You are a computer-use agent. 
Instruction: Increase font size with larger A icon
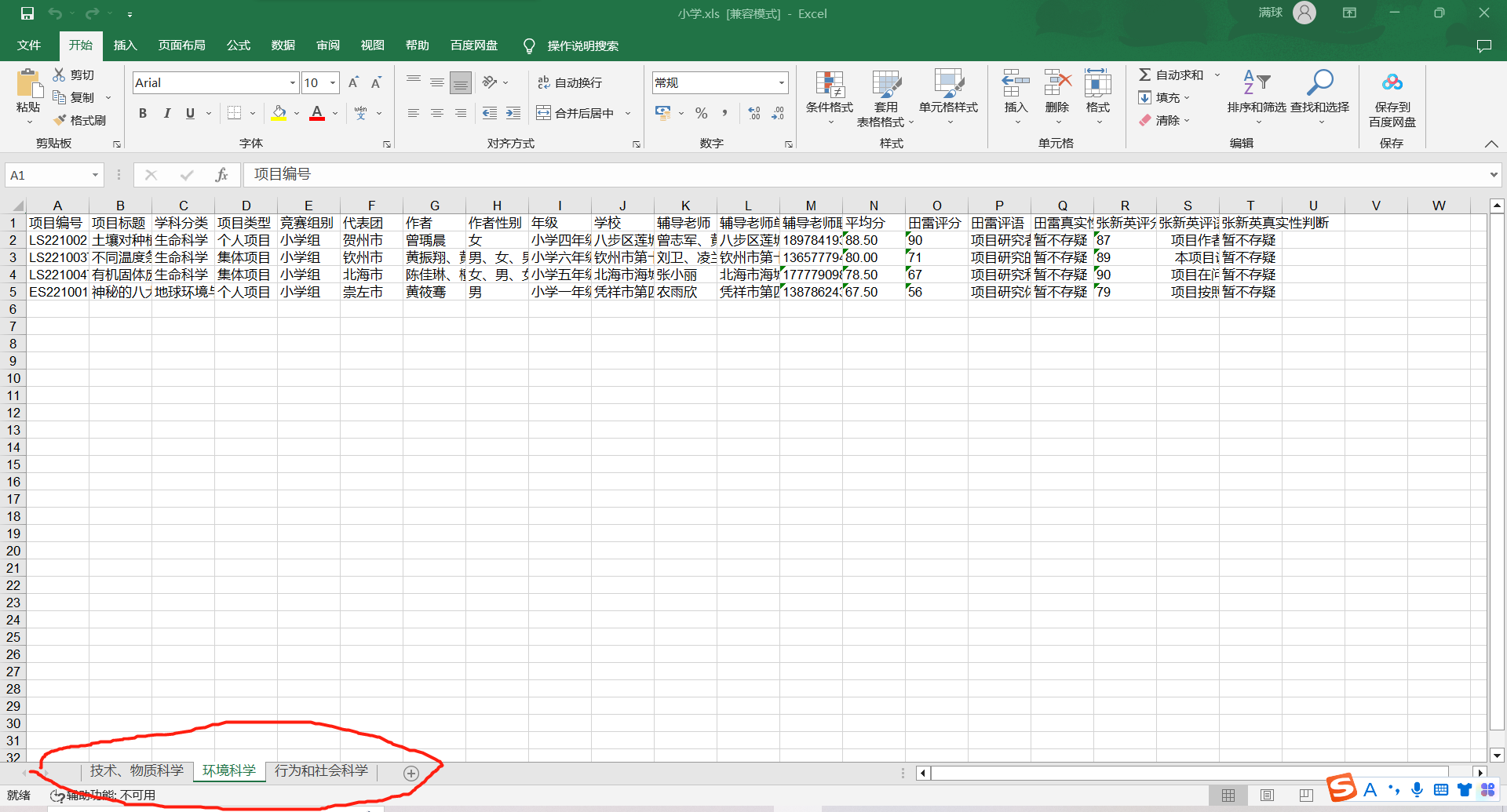[353, 82]
